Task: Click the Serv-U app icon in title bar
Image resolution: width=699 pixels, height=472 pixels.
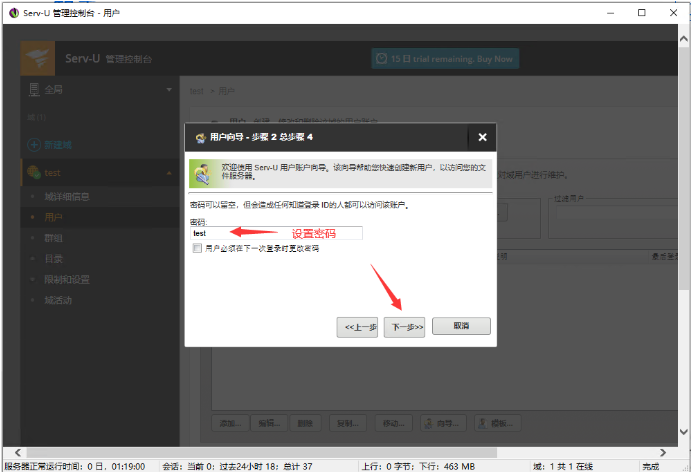Action: 14,13
